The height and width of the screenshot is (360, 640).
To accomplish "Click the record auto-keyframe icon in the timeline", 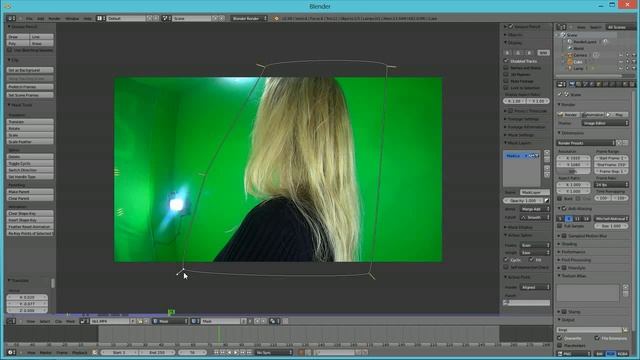I will (301, 352).
